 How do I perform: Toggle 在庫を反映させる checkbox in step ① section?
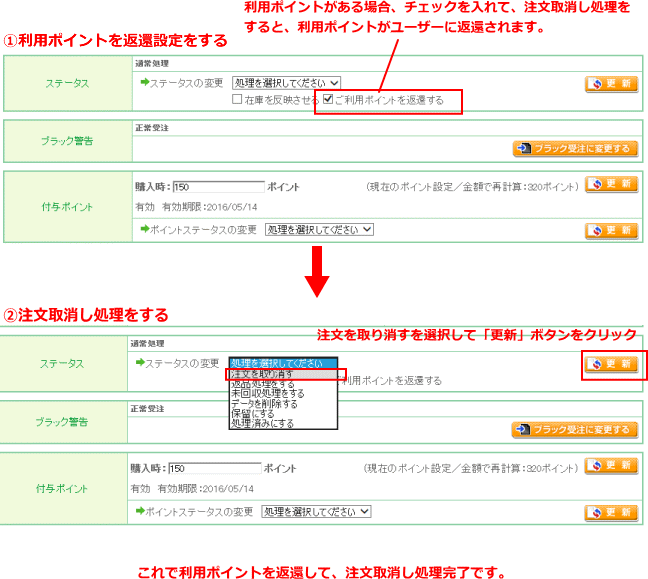click(x=237, y=99)
